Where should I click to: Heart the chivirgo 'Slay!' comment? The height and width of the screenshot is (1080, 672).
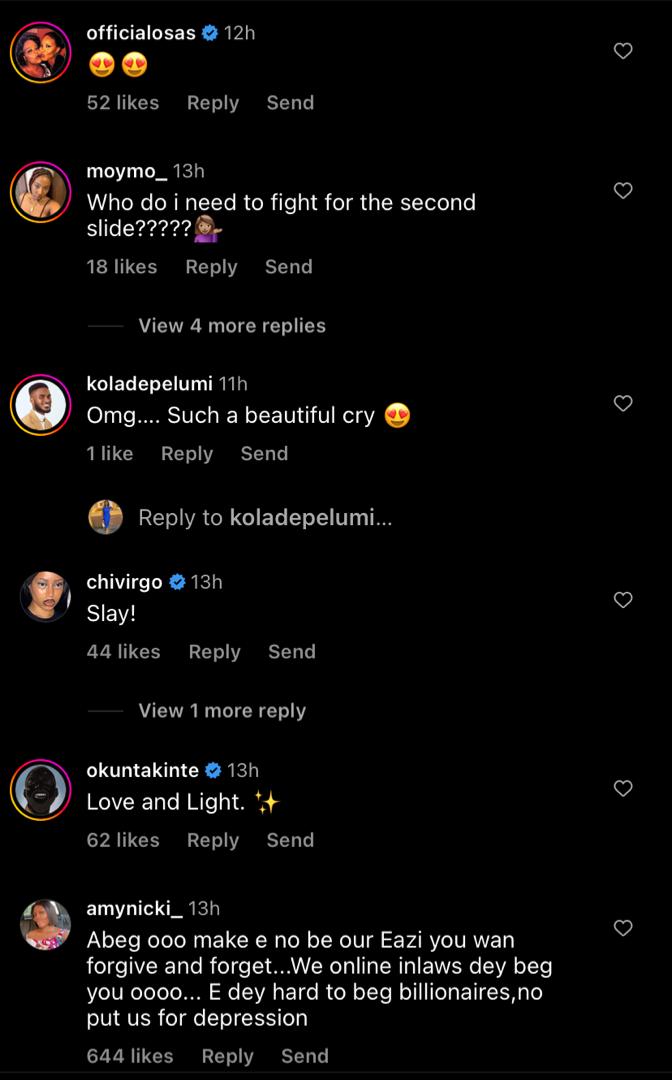tap(623, 600)
